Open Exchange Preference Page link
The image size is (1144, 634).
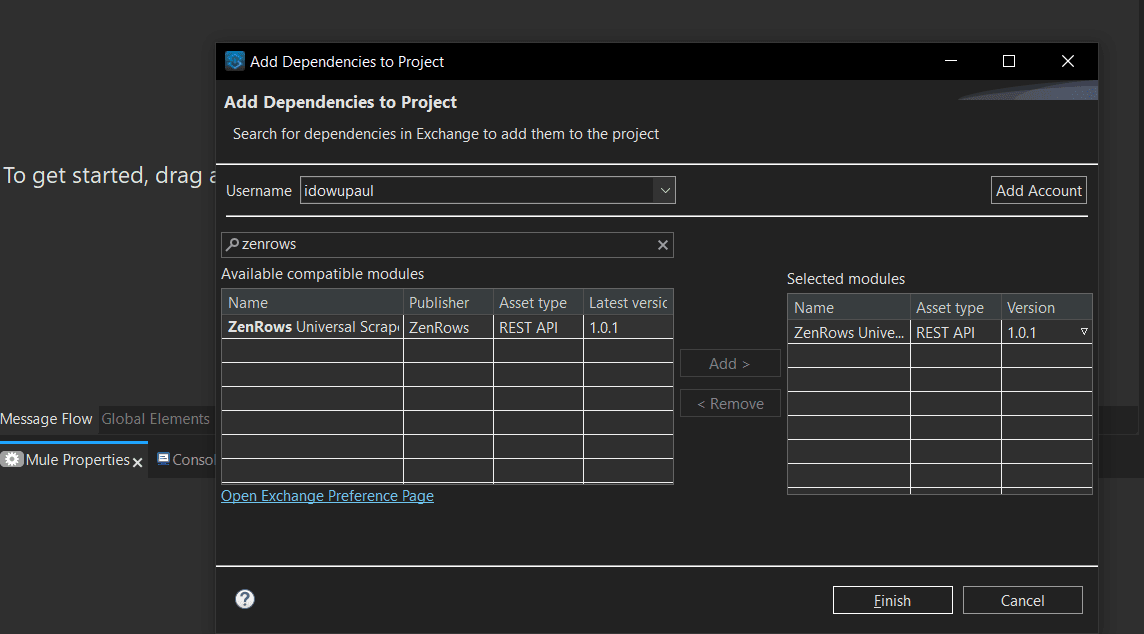328,496
